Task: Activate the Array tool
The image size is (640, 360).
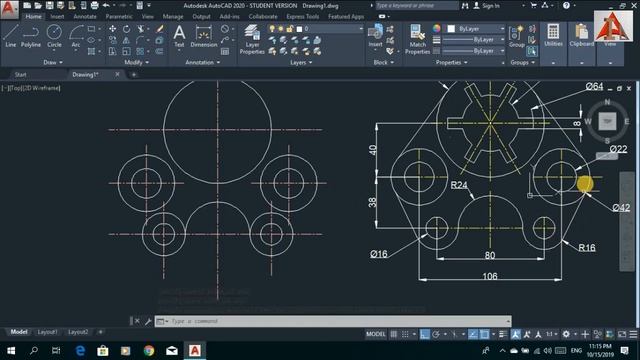Action: coord(140,51)
